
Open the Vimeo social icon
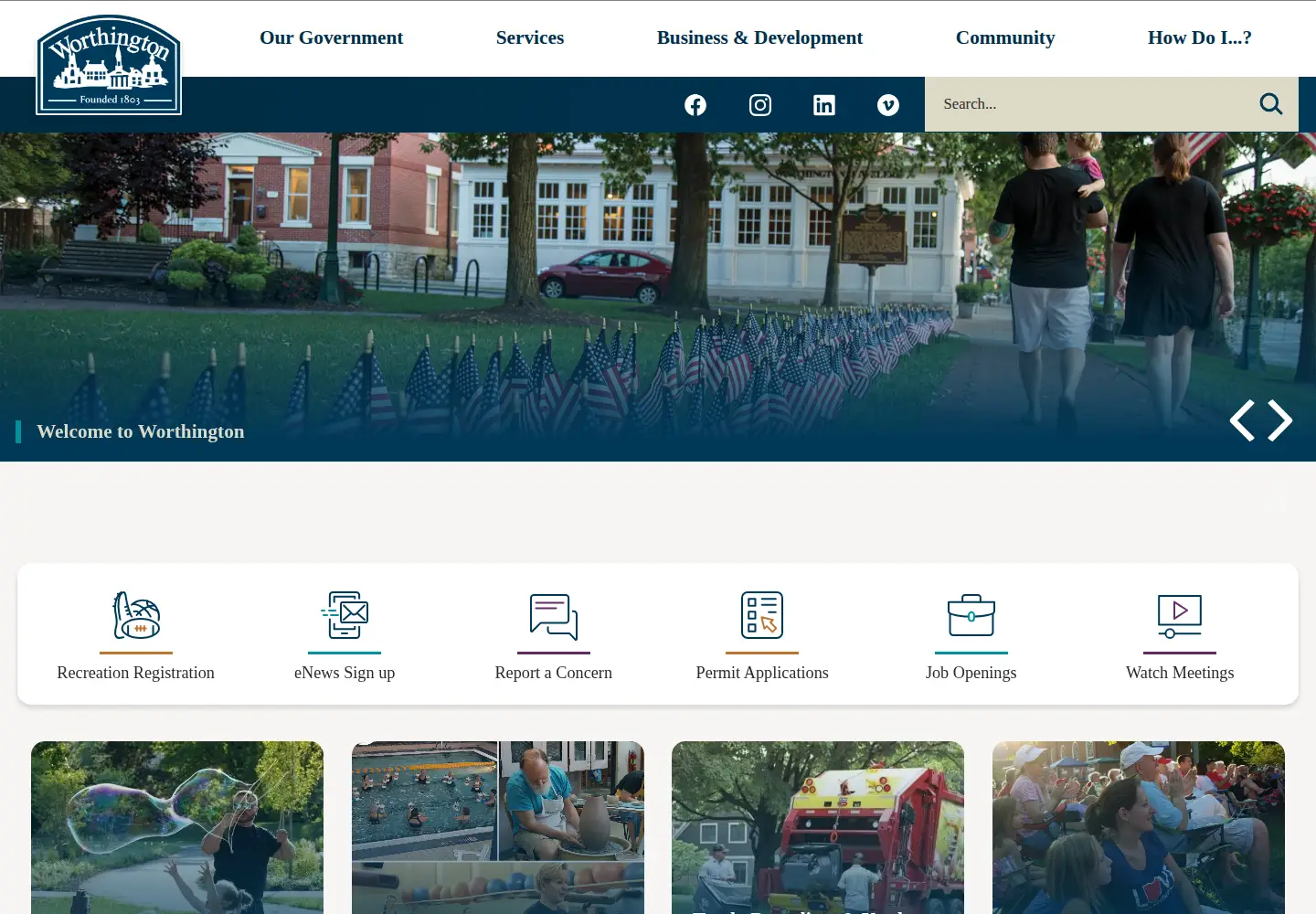coord(888,105)
